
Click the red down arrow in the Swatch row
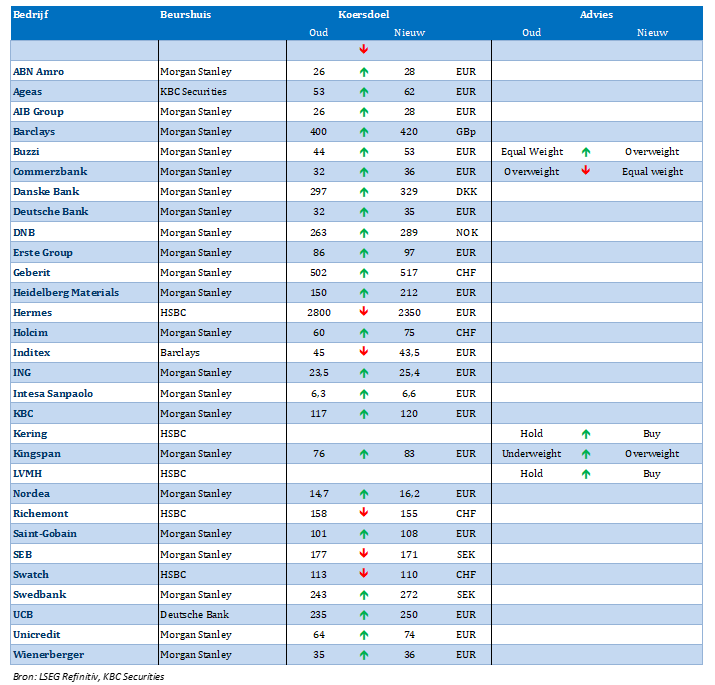(363, 573)
